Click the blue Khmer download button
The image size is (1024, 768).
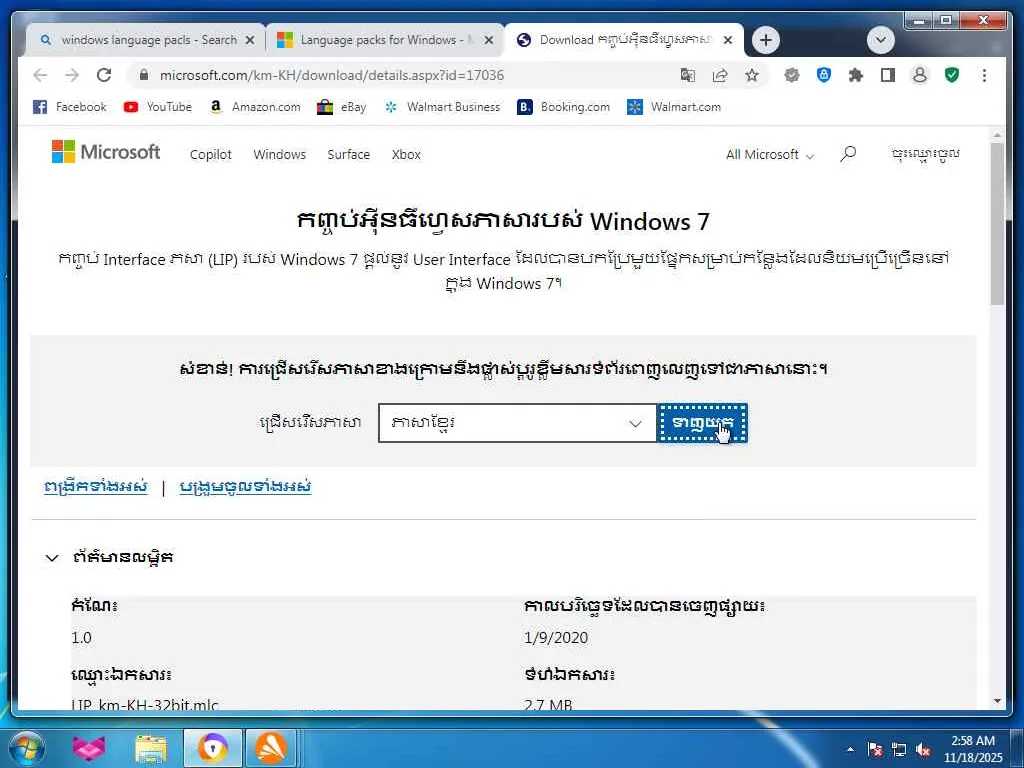point(702,423)
